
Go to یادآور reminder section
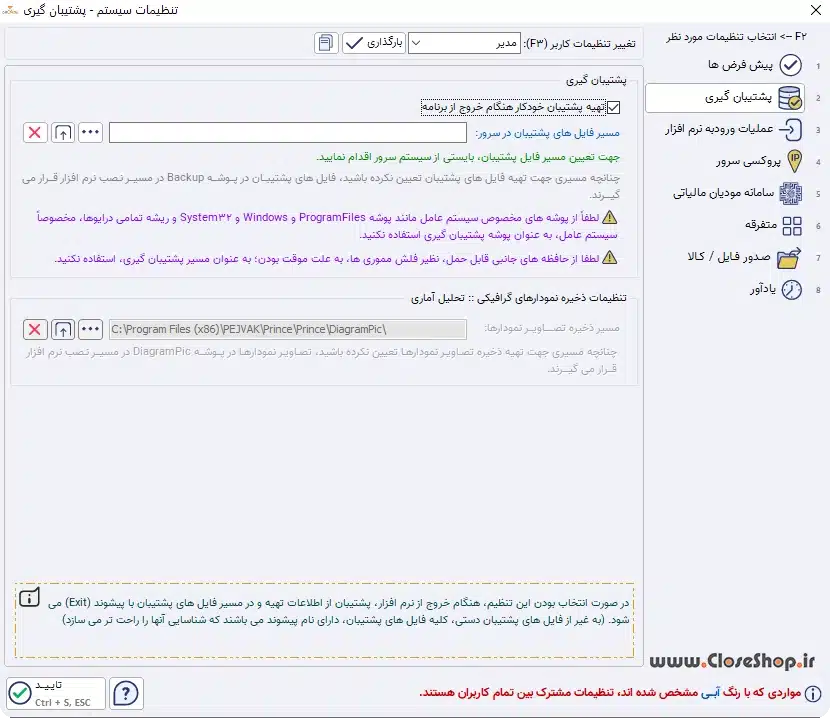[x=763, y=290]
